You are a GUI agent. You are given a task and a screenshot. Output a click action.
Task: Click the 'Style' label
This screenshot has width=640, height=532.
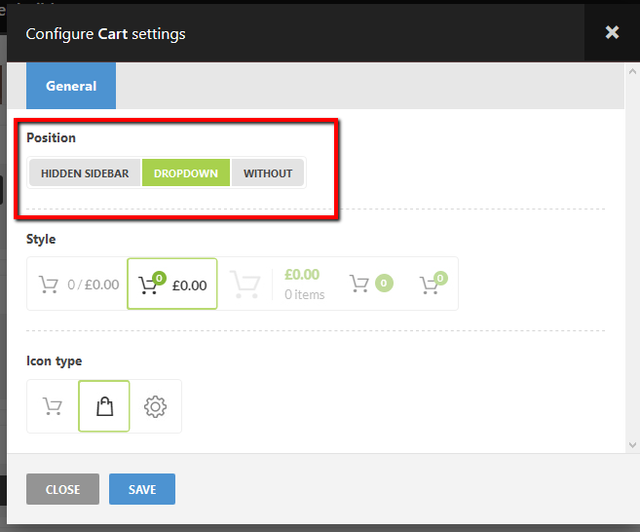tap(41, 239)
